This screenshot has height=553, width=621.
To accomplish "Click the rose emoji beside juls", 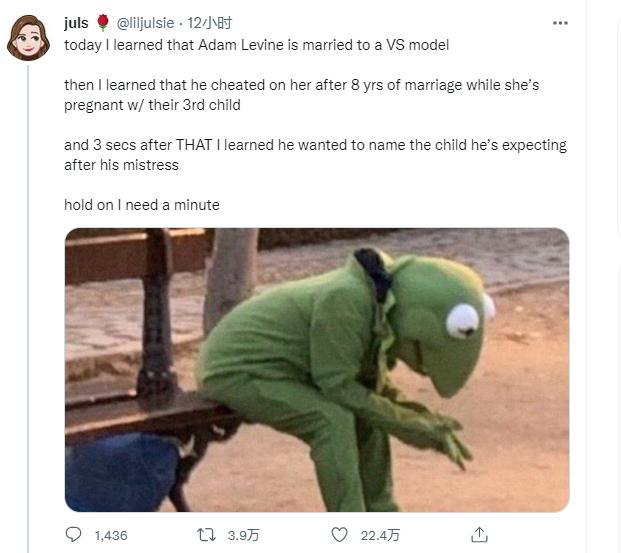I will click(103, 22).
